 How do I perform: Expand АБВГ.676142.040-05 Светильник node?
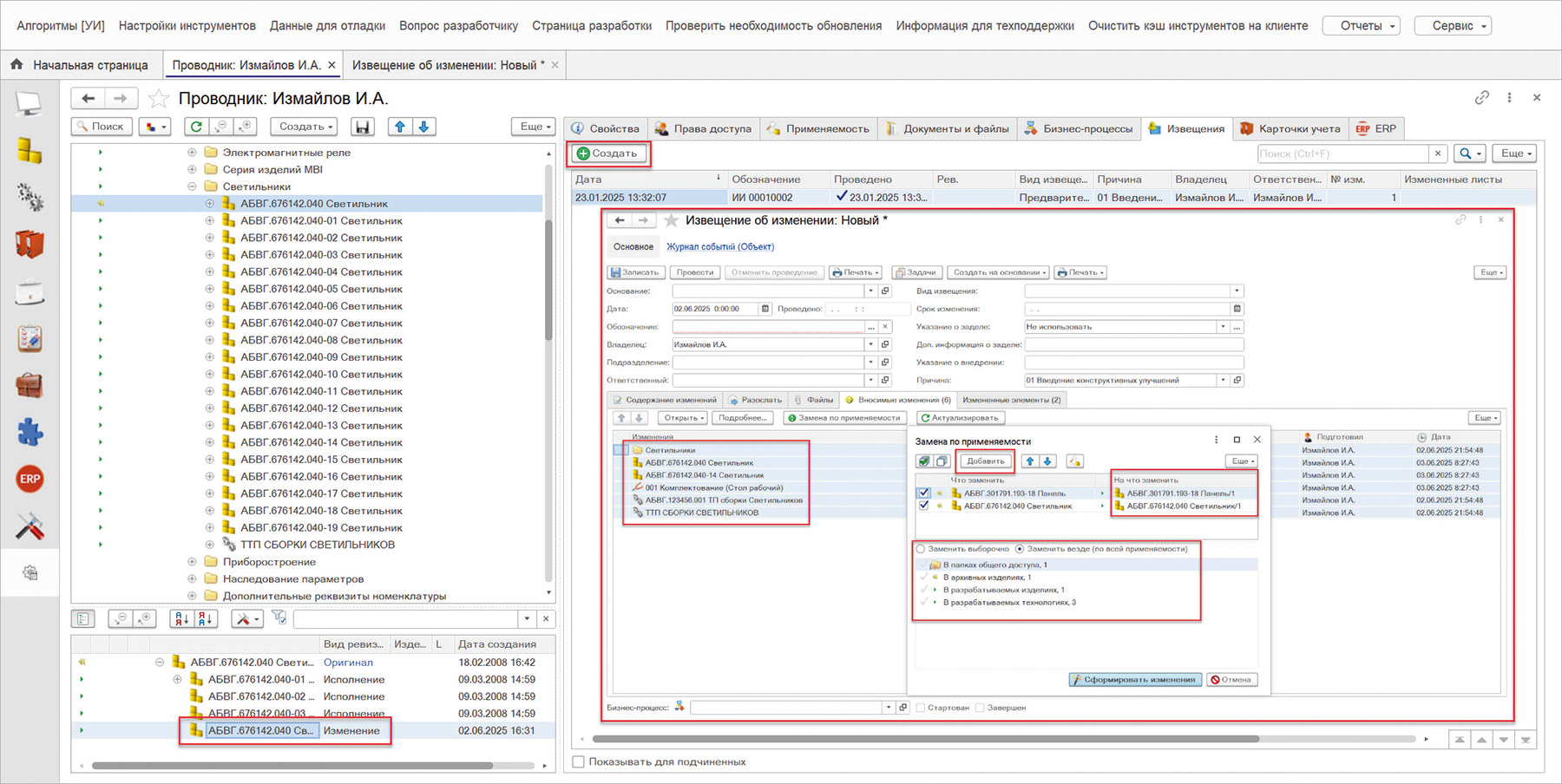click(x=209, y=289)
